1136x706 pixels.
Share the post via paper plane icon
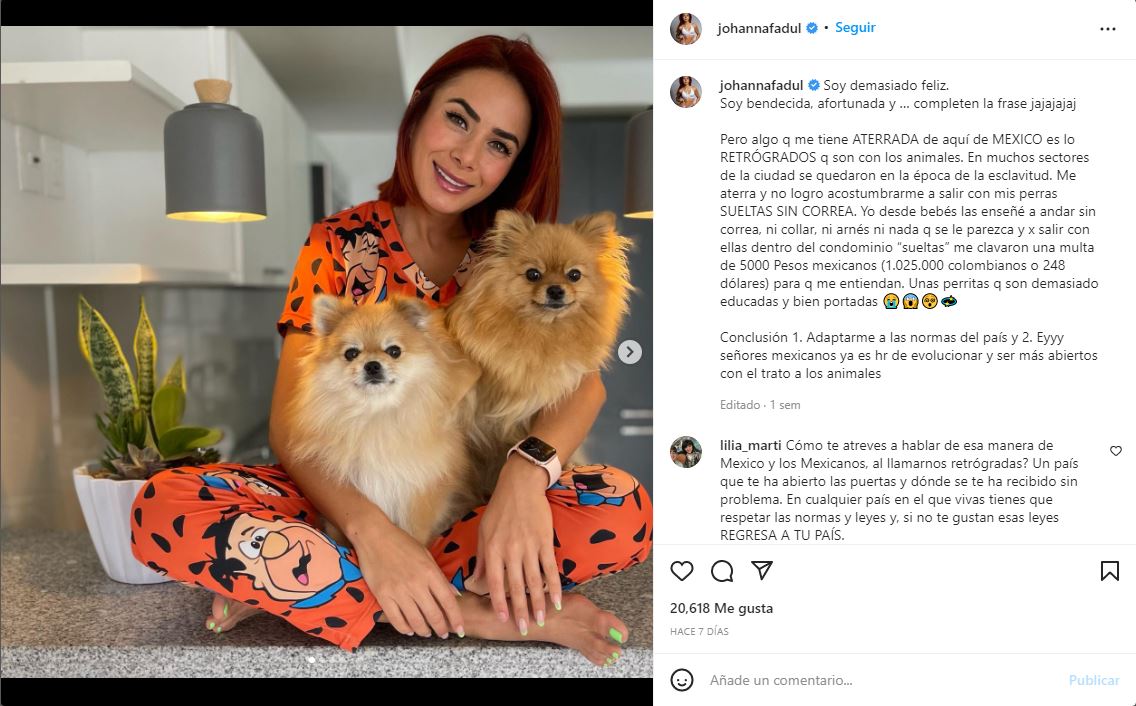point(761,570)
